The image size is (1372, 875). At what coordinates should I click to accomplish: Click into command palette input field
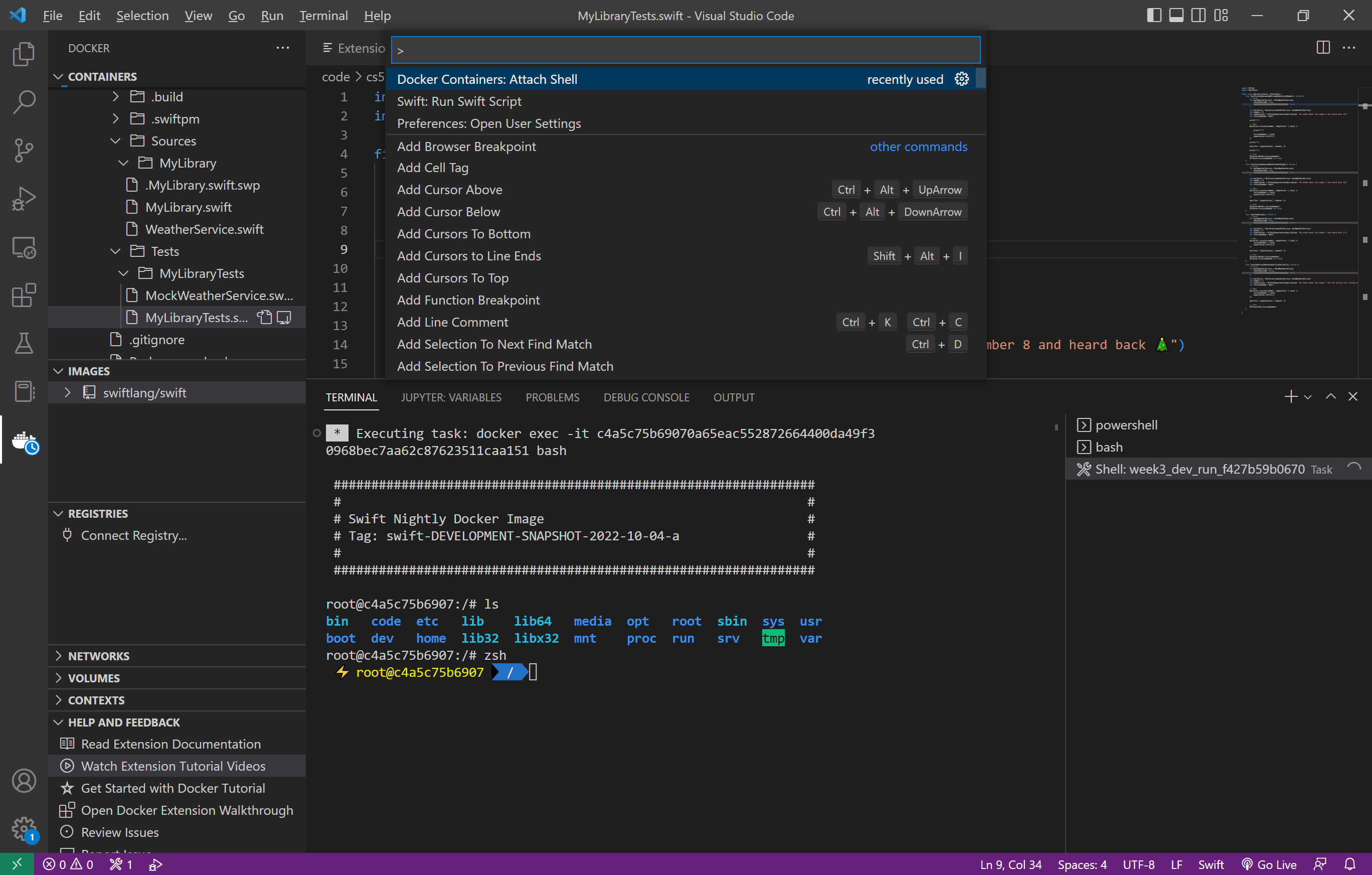coord(685,50)
